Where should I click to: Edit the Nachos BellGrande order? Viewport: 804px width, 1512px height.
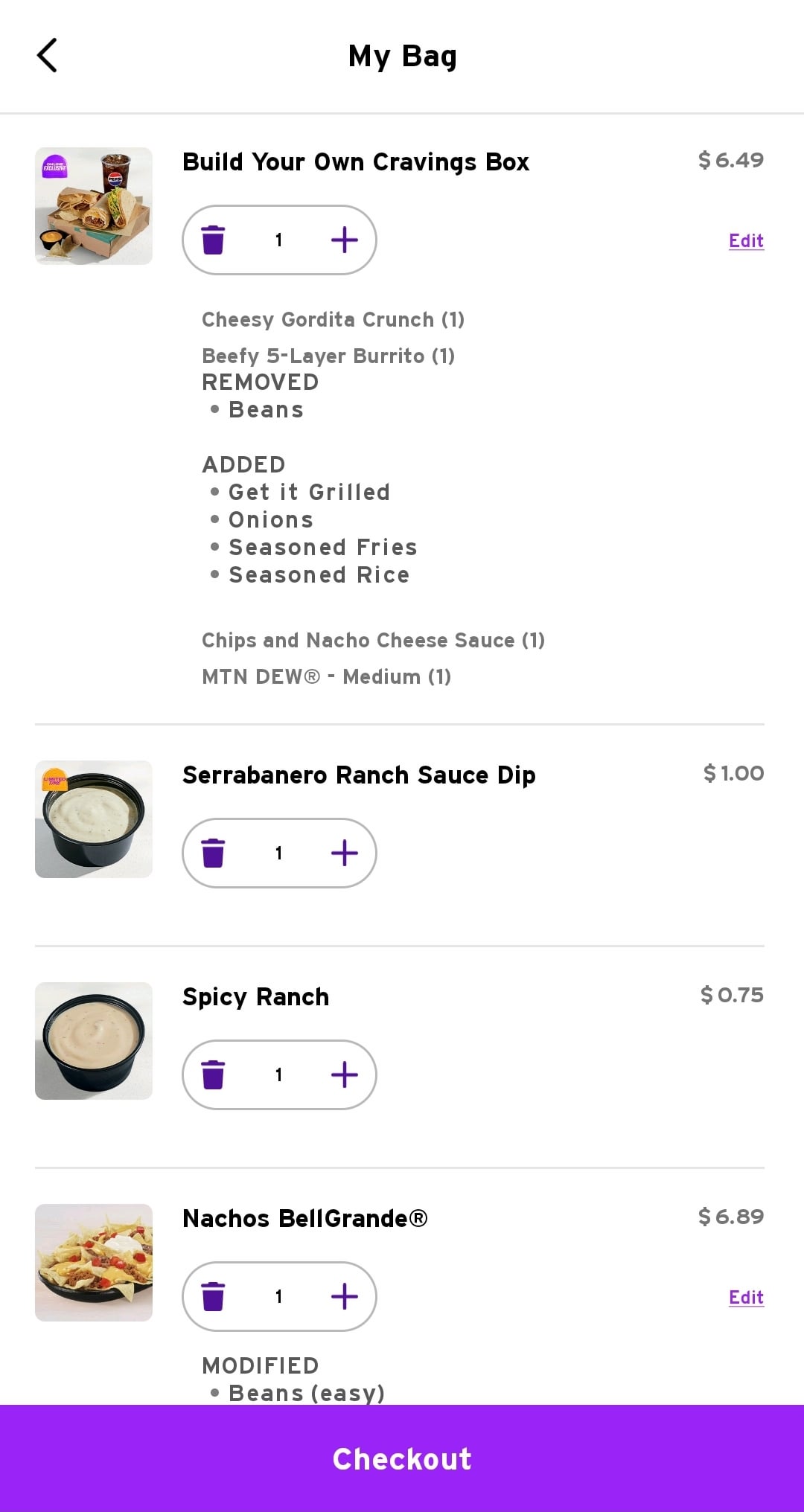746,1298
